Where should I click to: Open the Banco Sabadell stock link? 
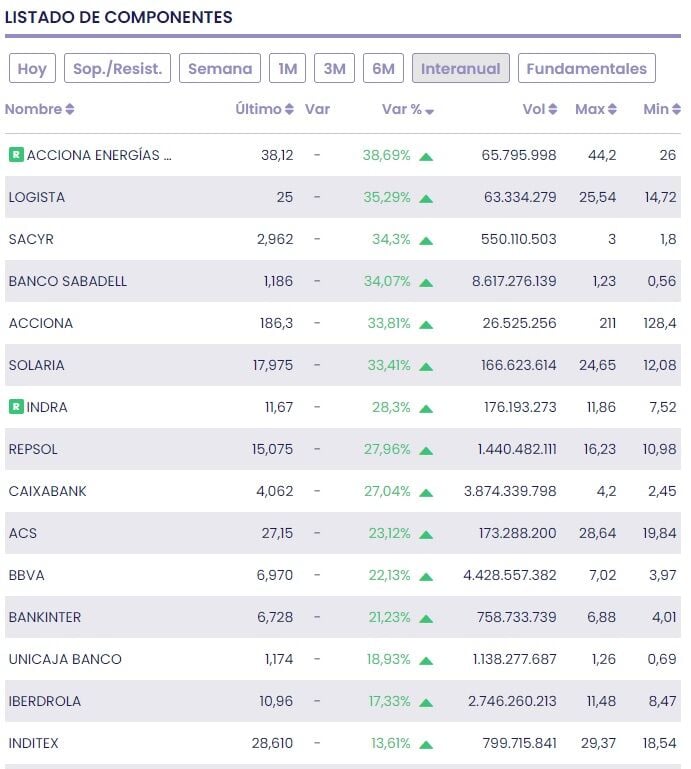(x=68, y=281)
